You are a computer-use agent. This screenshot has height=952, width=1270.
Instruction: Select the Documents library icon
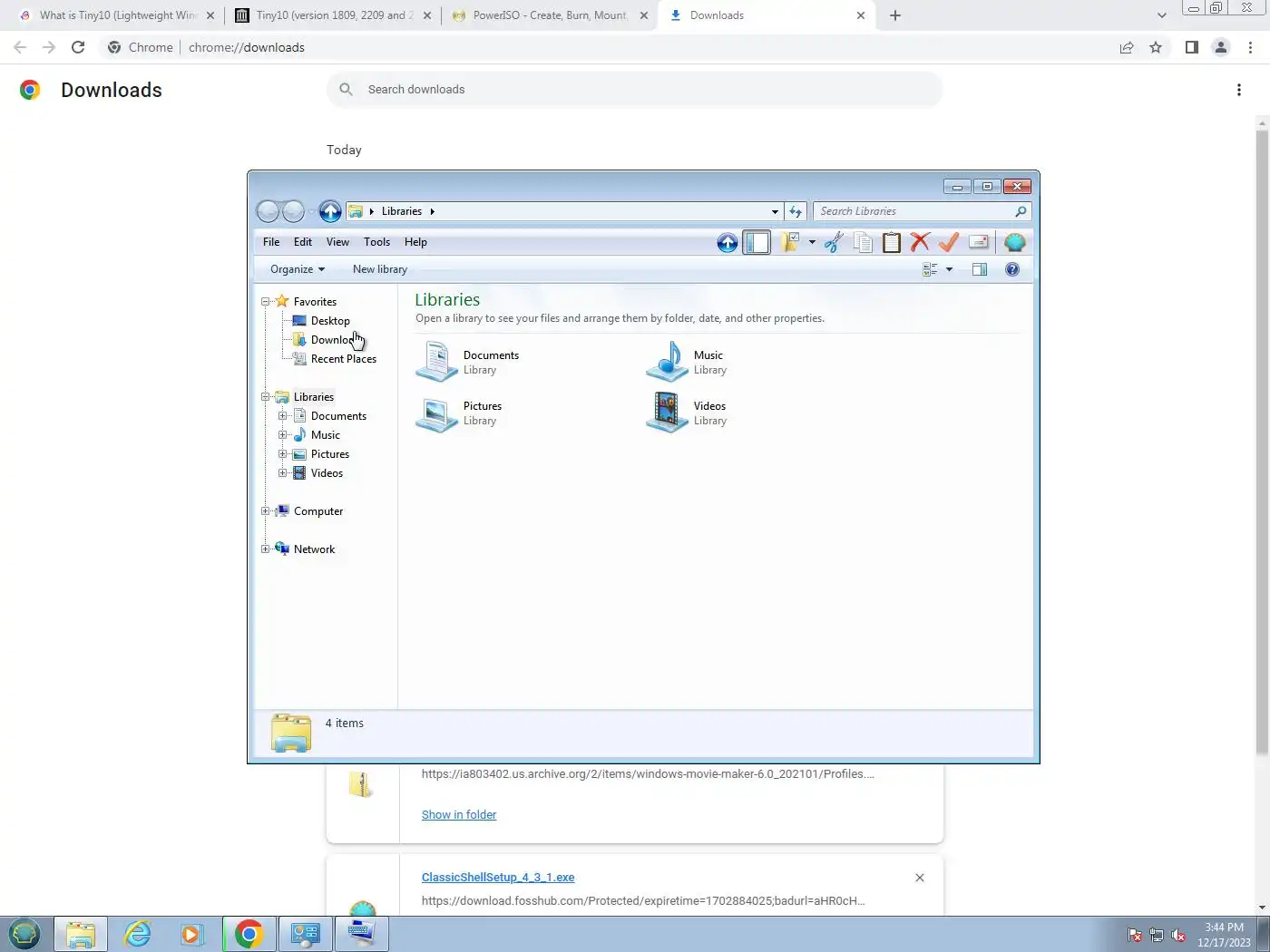(x=436, y=362)
